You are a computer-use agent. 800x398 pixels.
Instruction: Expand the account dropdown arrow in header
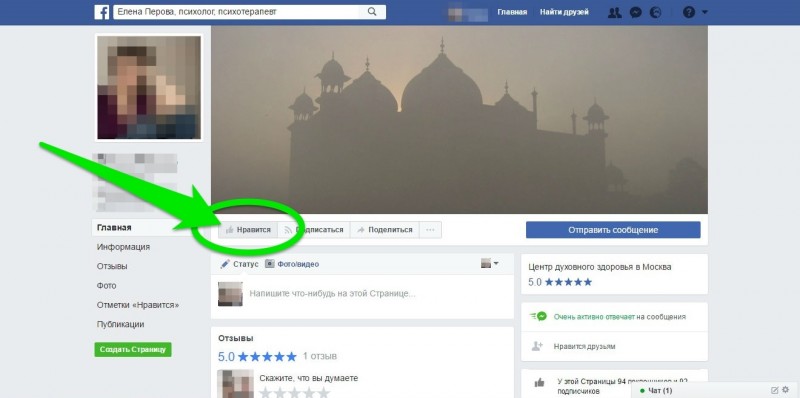(705, 12)
